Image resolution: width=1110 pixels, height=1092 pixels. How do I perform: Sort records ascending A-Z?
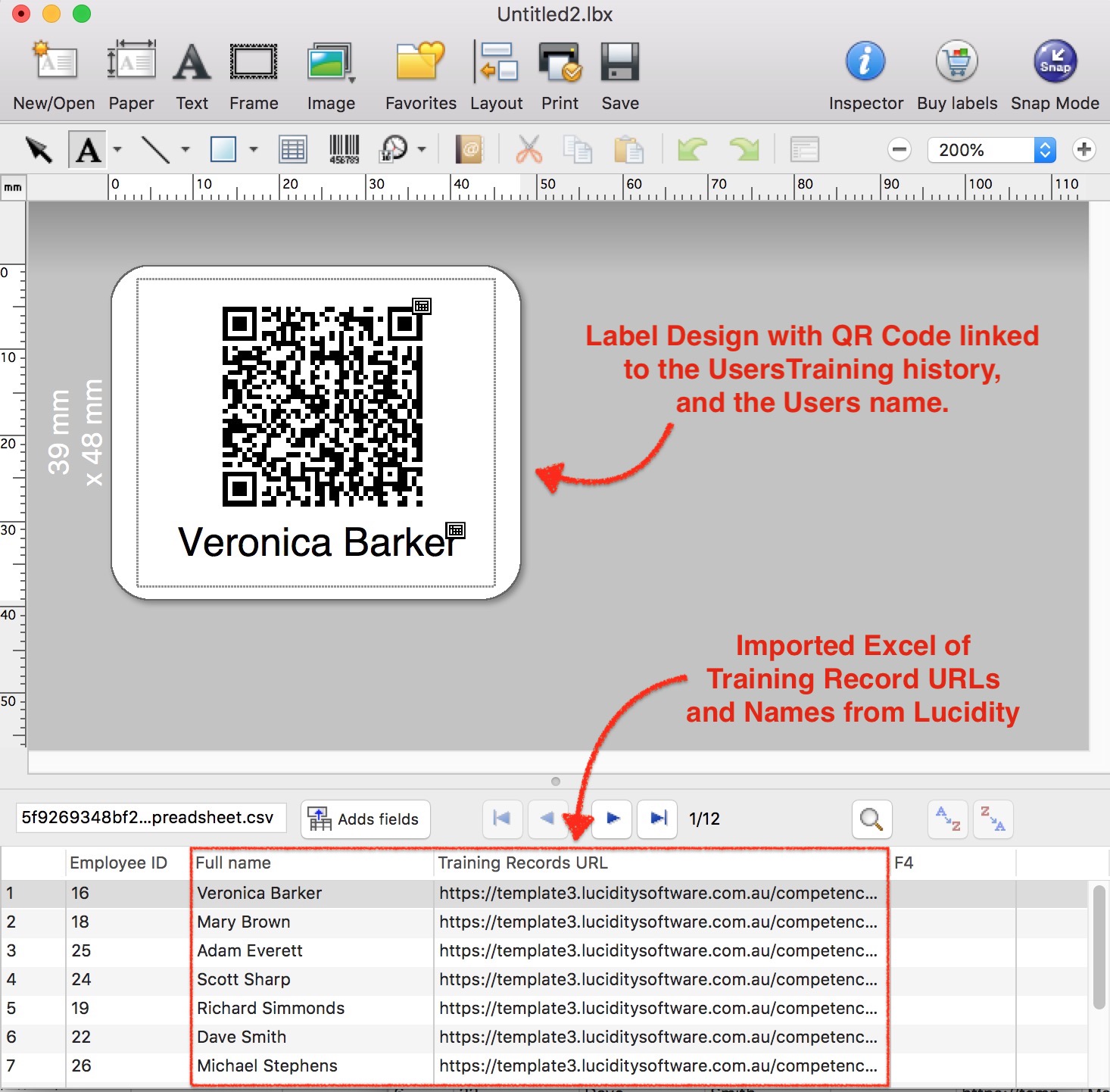point(947,819)
